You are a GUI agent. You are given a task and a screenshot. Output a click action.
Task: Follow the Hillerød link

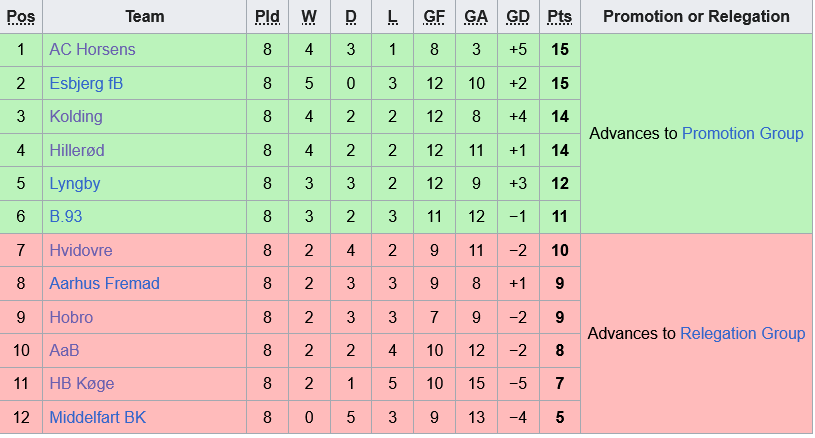tap(77, 150)
